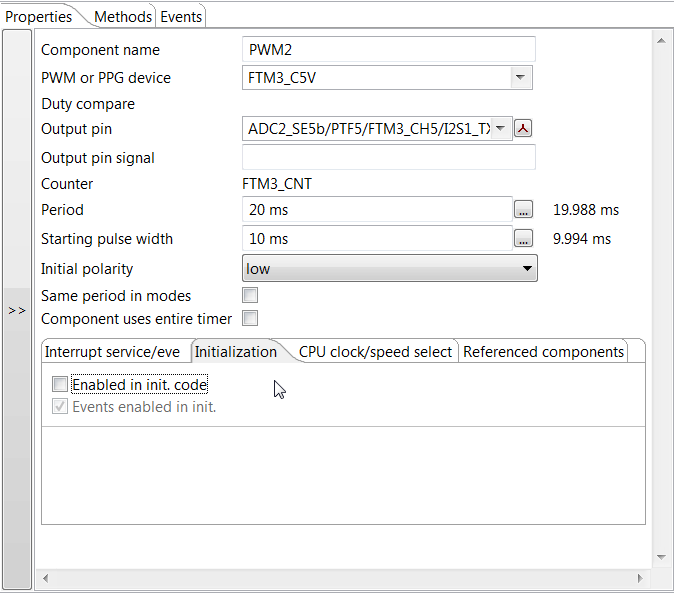Check Enabled in init. code
The image size is (674, 593).
pyautogui.click(x=61, y=384)
